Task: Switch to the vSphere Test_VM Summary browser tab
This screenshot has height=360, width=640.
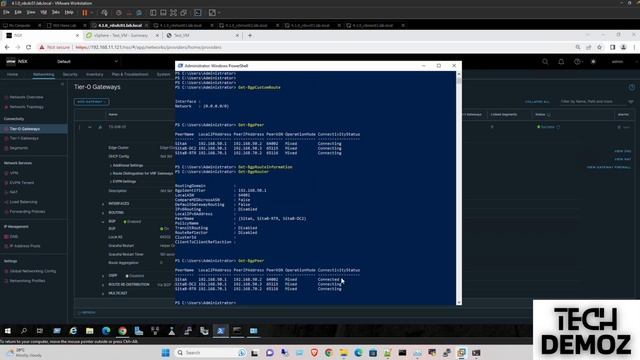Action: [x=121, y=36]
